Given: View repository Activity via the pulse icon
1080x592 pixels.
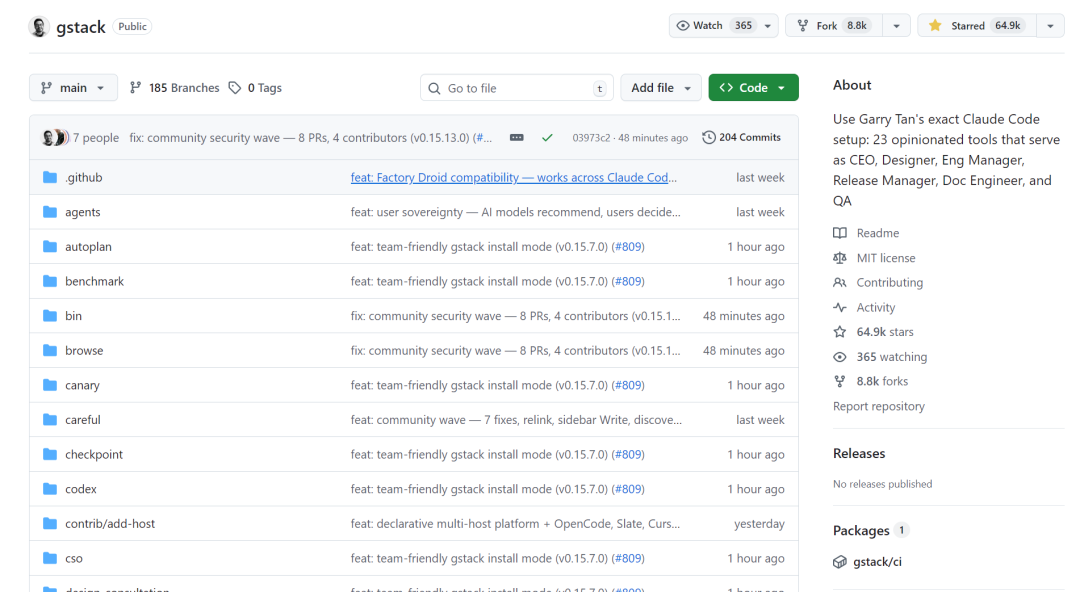Looking at the screenshot, I should point(840,307).
